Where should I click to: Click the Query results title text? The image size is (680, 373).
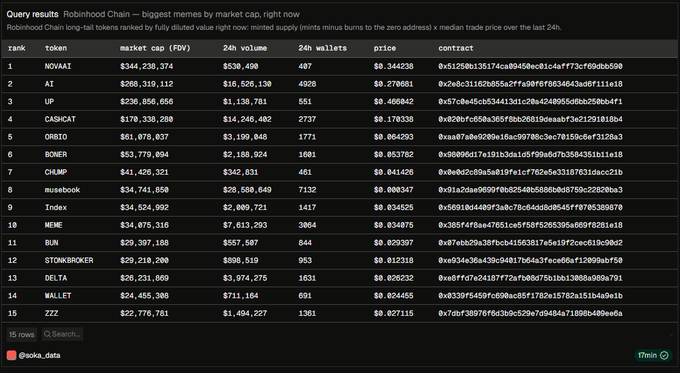[x=32, y=14]
